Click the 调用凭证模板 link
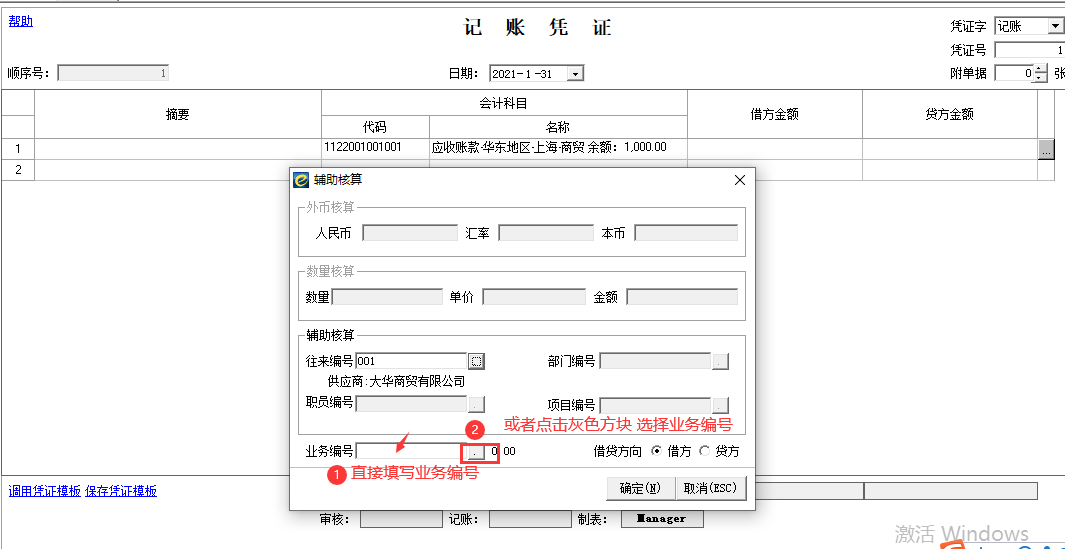The width and height of the screenshot is (1065, 549). pyautogui.click(x=45, y=491)
